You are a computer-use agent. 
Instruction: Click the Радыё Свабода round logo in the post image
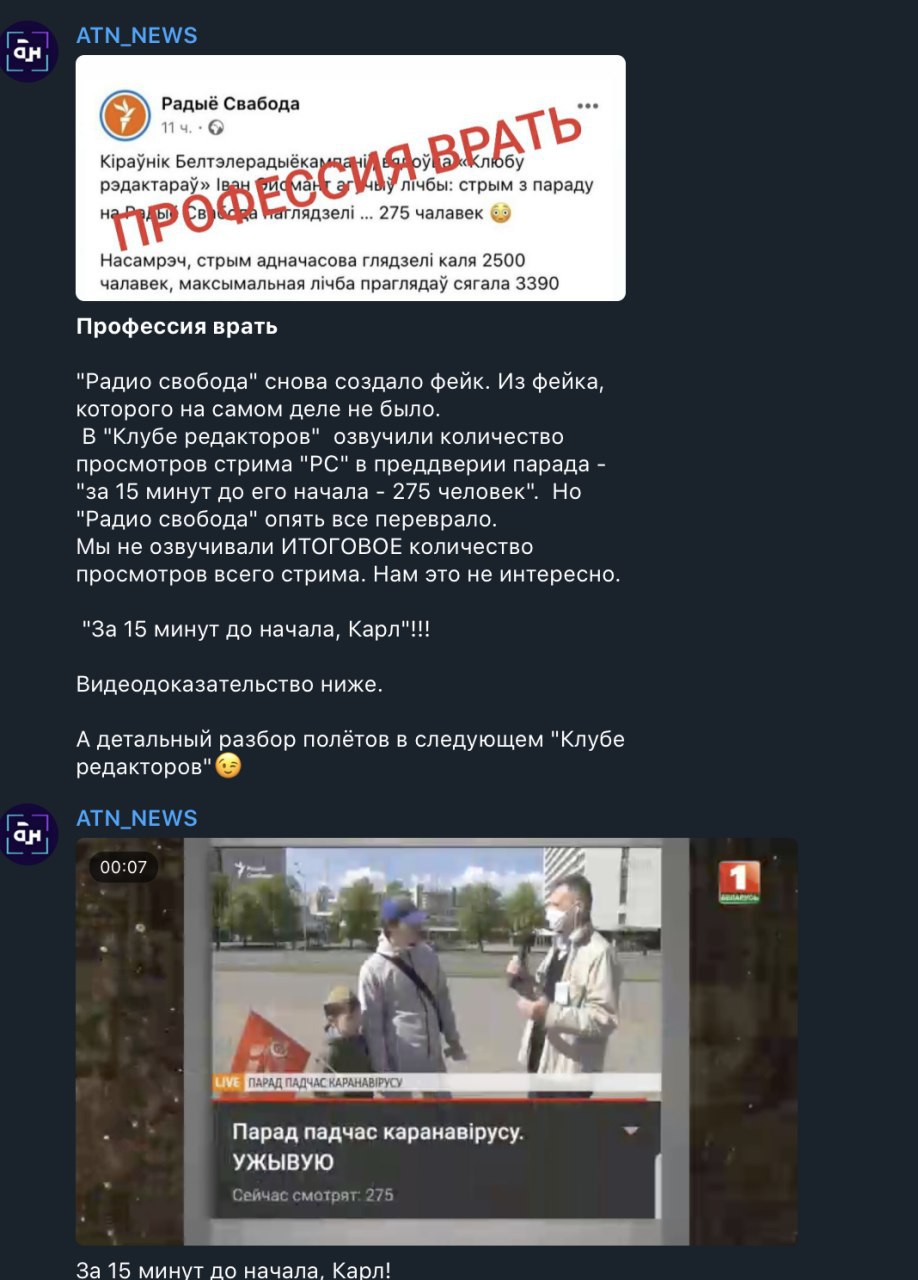pyautogui.click(x=124, y=114)
